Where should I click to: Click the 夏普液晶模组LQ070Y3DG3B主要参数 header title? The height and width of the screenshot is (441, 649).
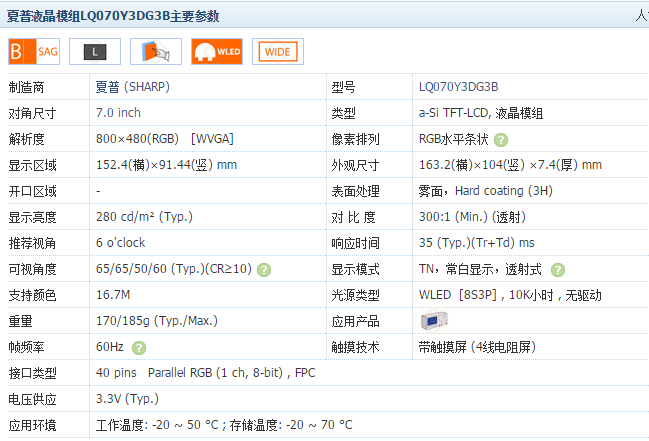pyautogui.click(x=113, y=16)
